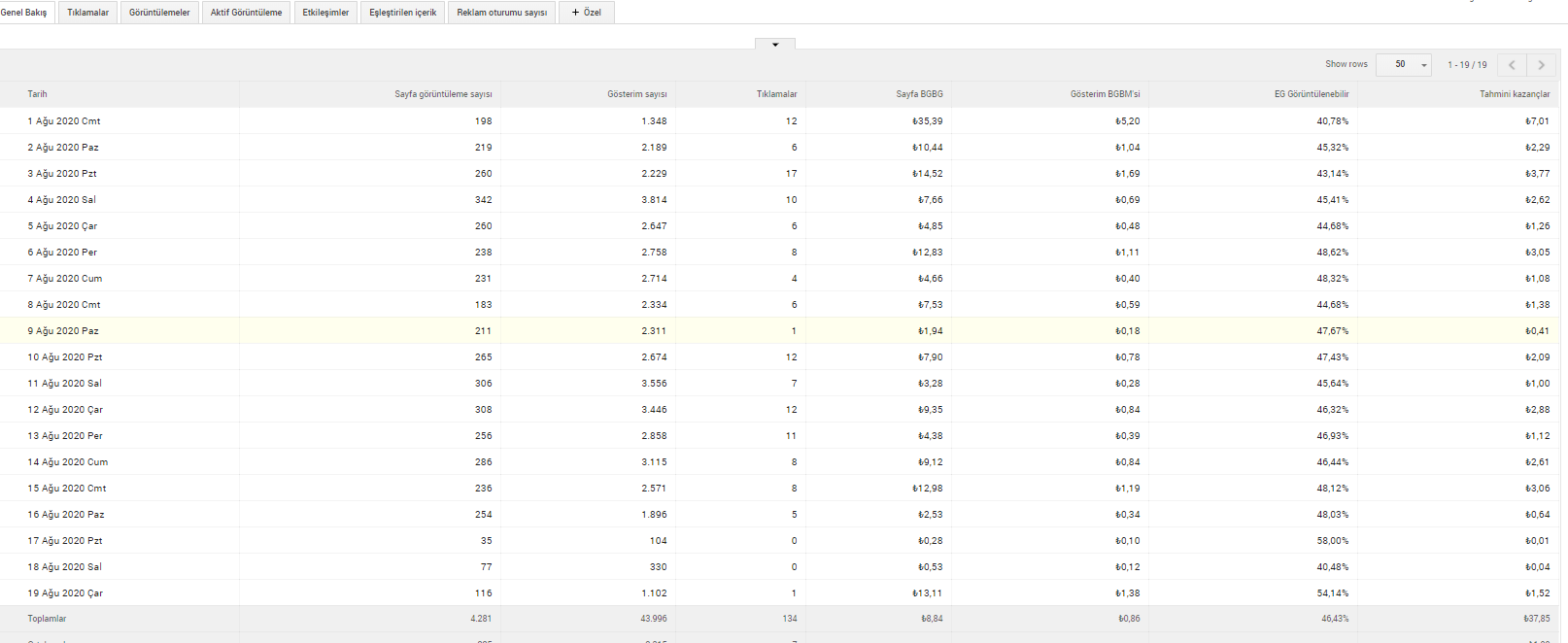The height and width of the screenshot is (643, 1568).
Task: Open the Eşleştirilen içerik tab
Action: point(402,13)
